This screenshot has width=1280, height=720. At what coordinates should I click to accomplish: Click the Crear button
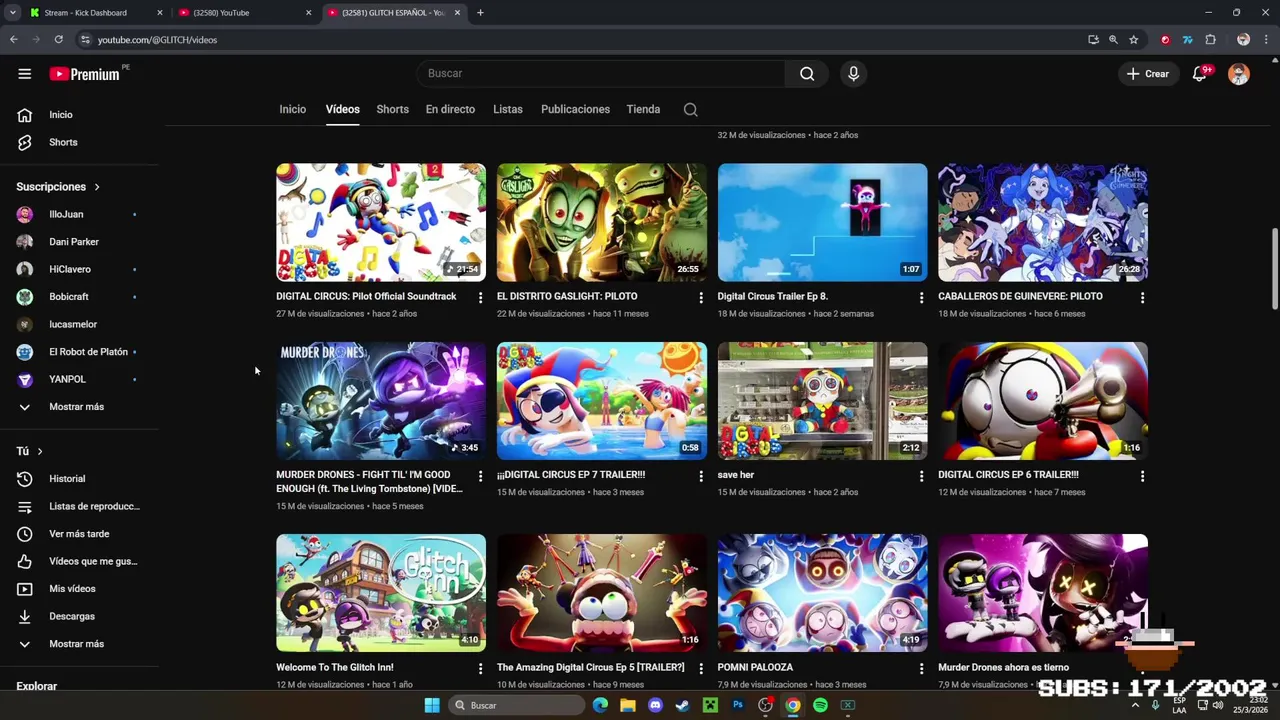1148,74
